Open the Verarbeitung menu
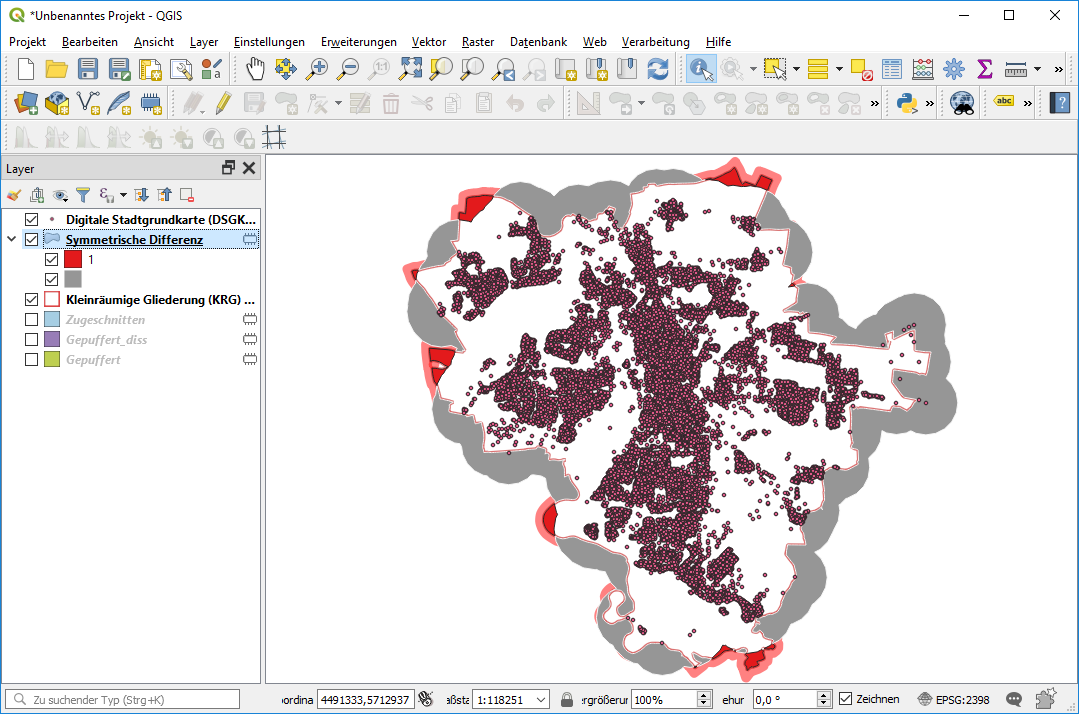 click(x=655, y=42)
